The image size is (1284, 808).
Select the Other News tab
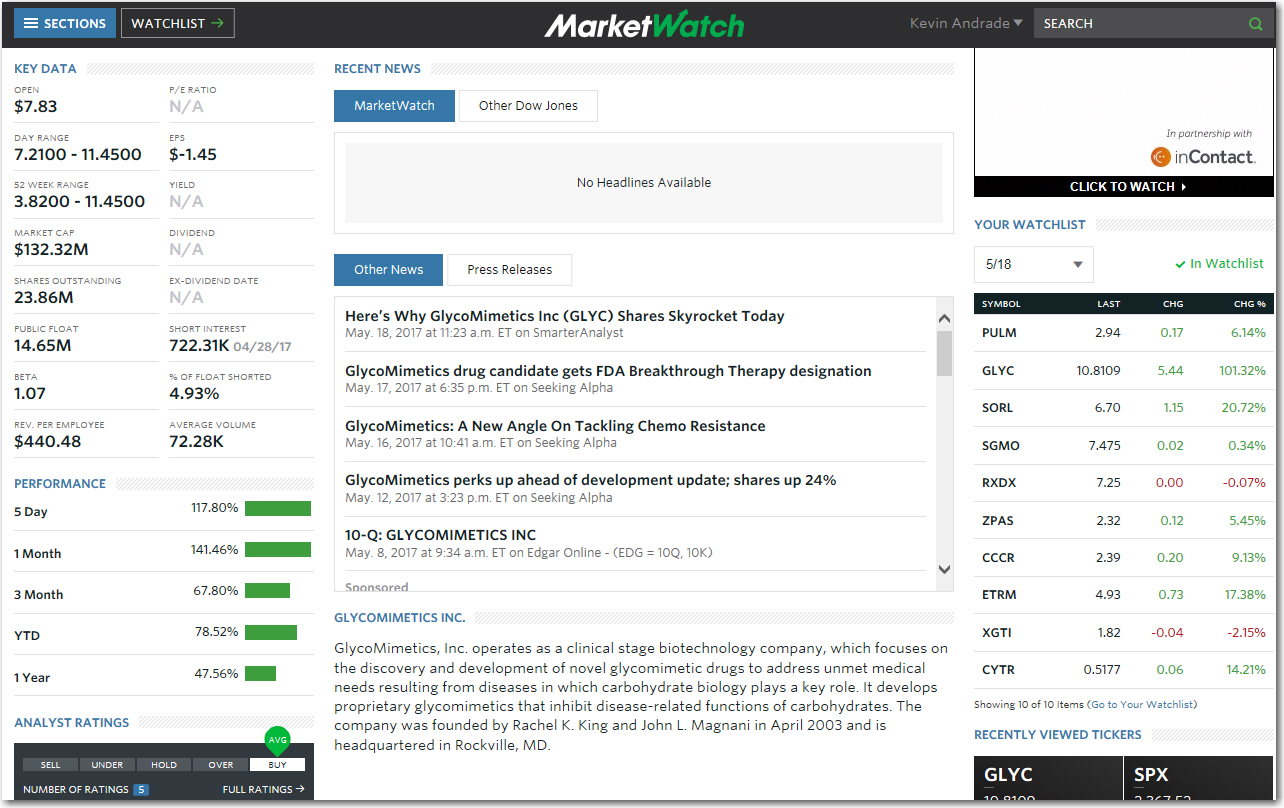pyautogui.click(x=388, y=270)
